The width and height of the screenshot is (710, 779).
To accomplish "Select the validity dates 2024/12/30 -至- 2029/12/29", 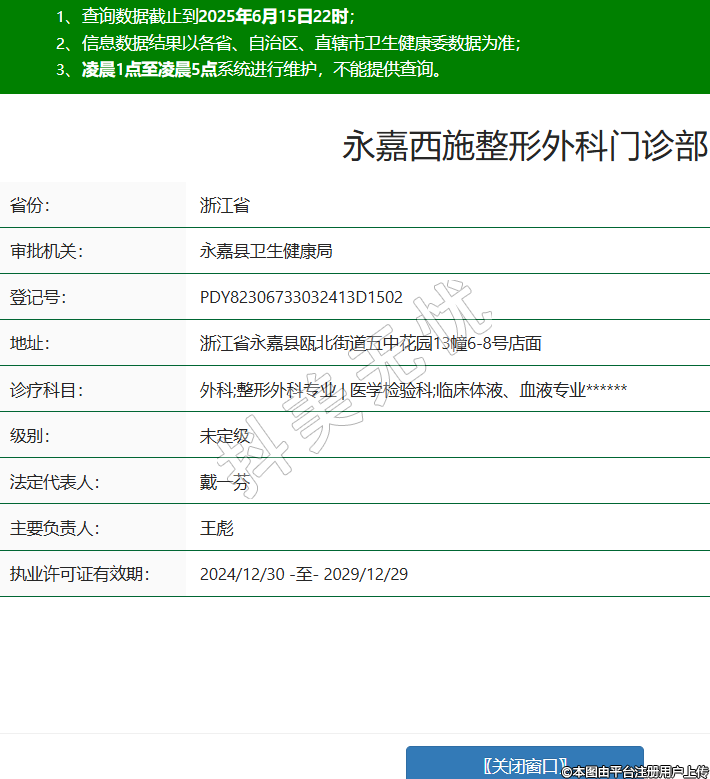I will [304, 573].
